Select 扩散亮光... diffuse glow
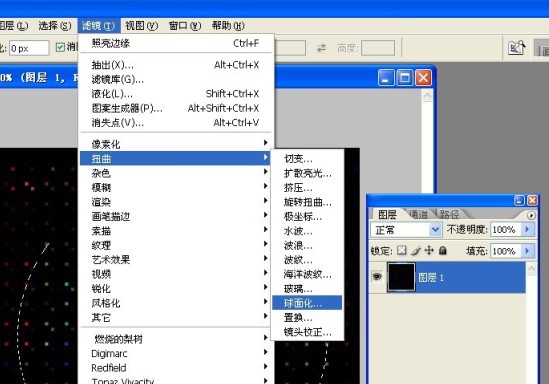The width and height of the screenshot is (549, 384). click(307, 173)
